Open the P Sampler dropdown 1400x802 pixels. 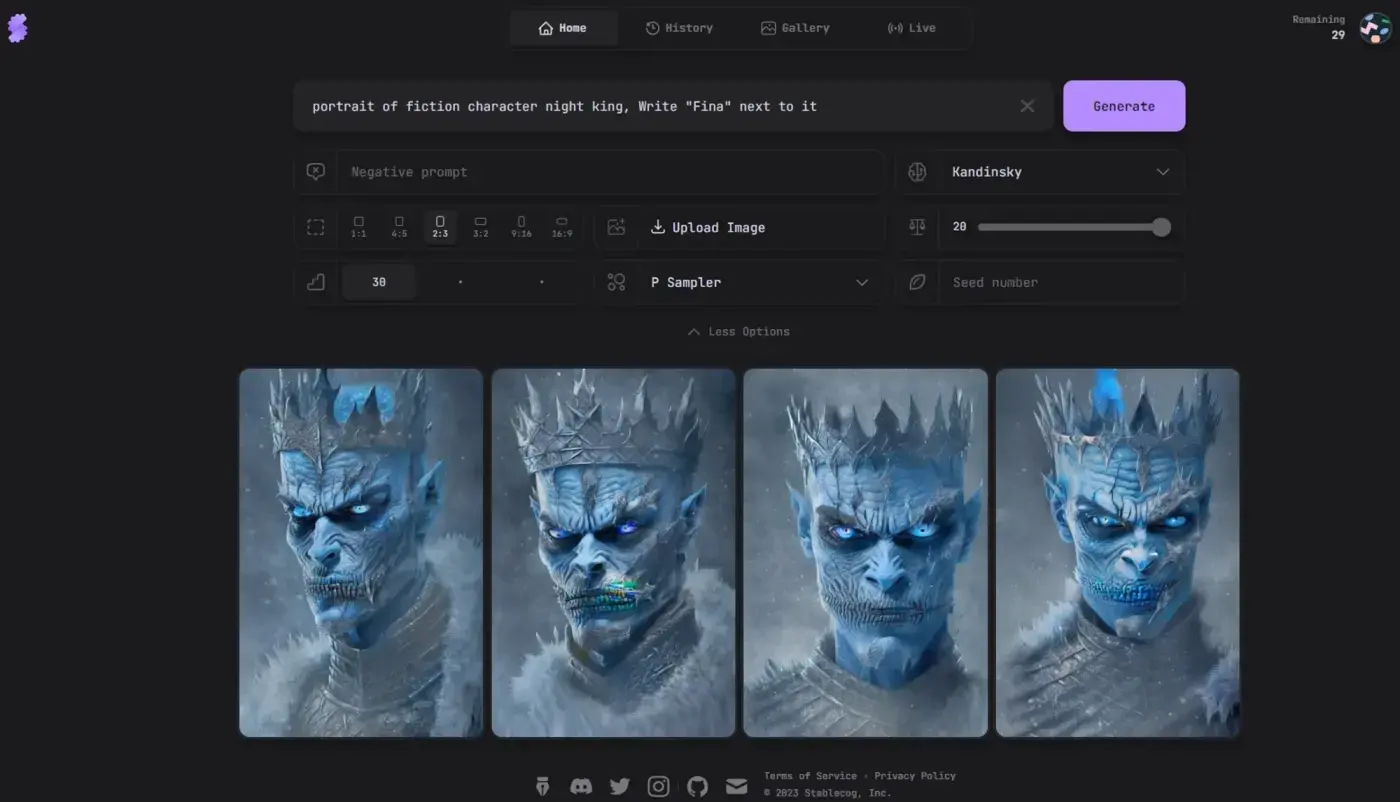(760, 282)
